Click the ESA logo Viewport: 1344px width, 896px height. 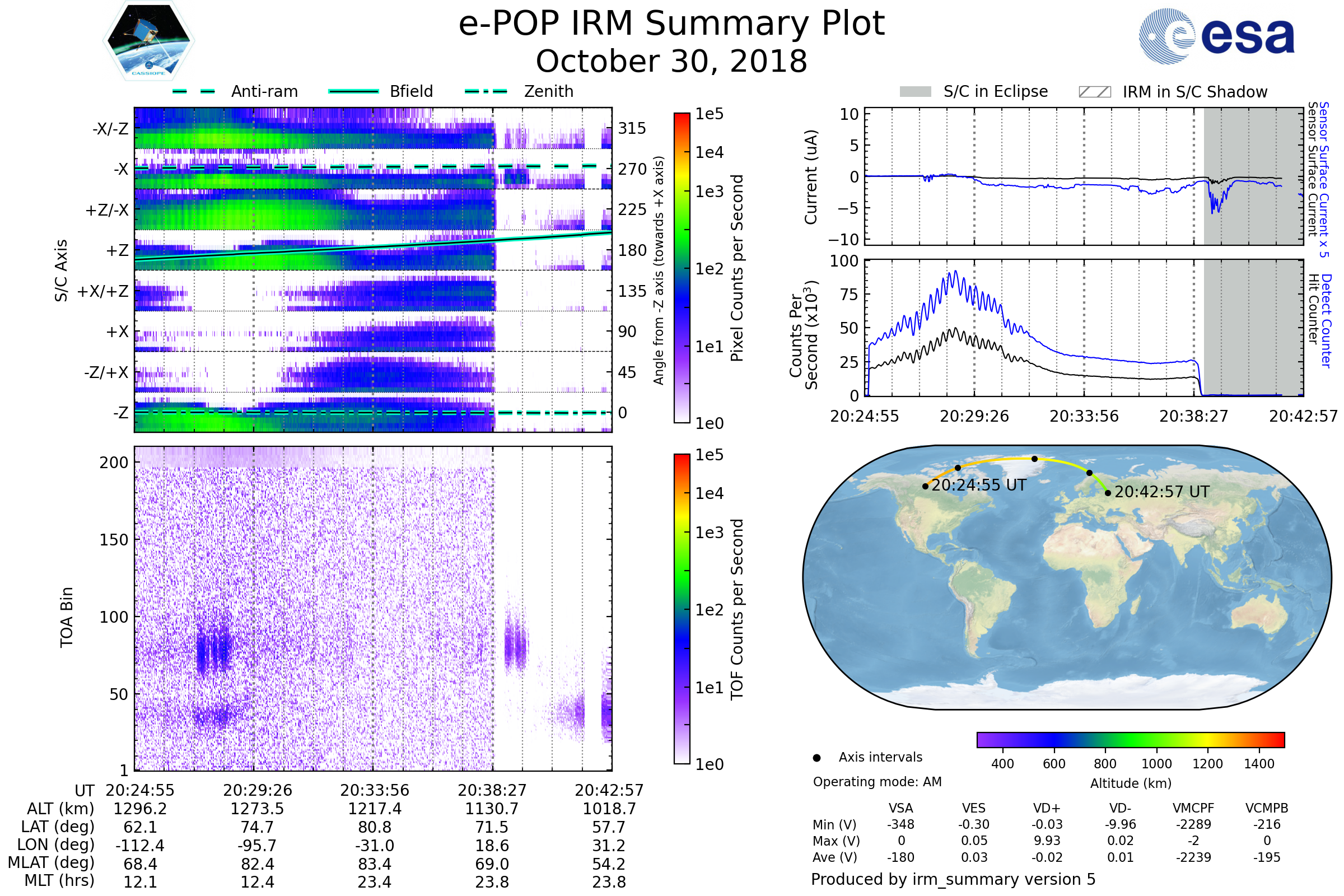point(1216,36)
